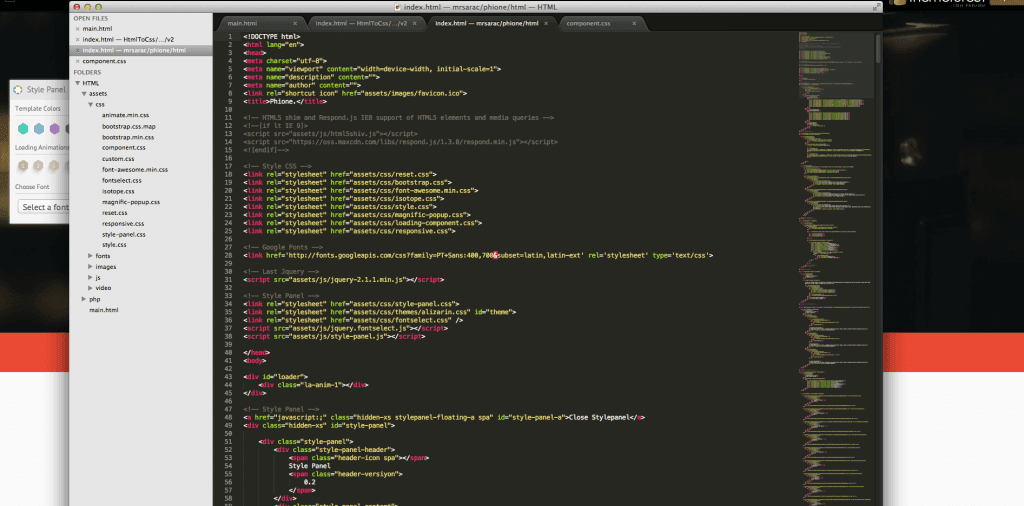Open component.css from Open Files list
Screen dimensions: 1024x506
(x=104, y=61)
